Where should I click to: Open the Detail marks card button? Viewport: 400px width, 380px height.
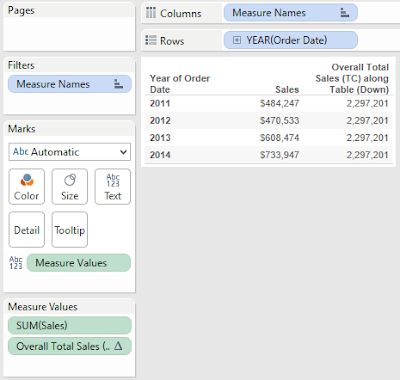(x=27, y=230)
